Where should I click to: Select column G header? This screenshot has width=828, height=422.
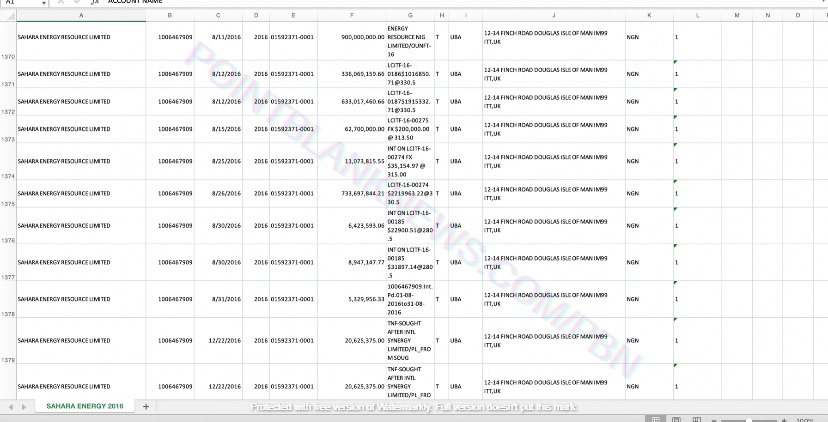click(410, 15)
